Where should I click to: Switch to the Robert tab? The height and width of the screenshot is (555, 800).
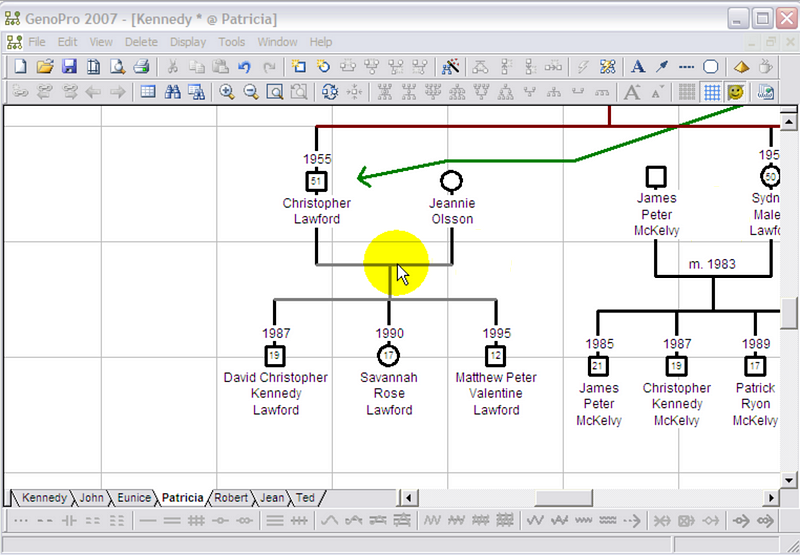[231, 497]
